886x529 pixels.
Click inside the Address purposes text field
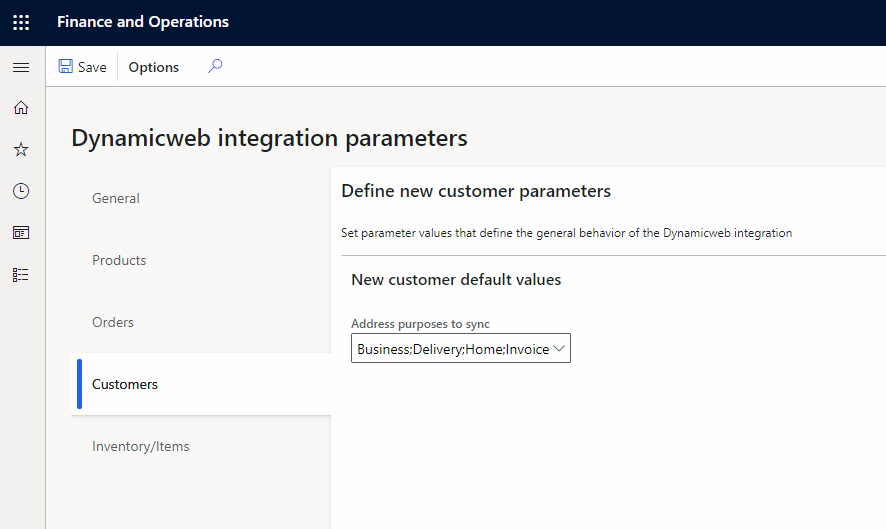[x=450, y=349]
